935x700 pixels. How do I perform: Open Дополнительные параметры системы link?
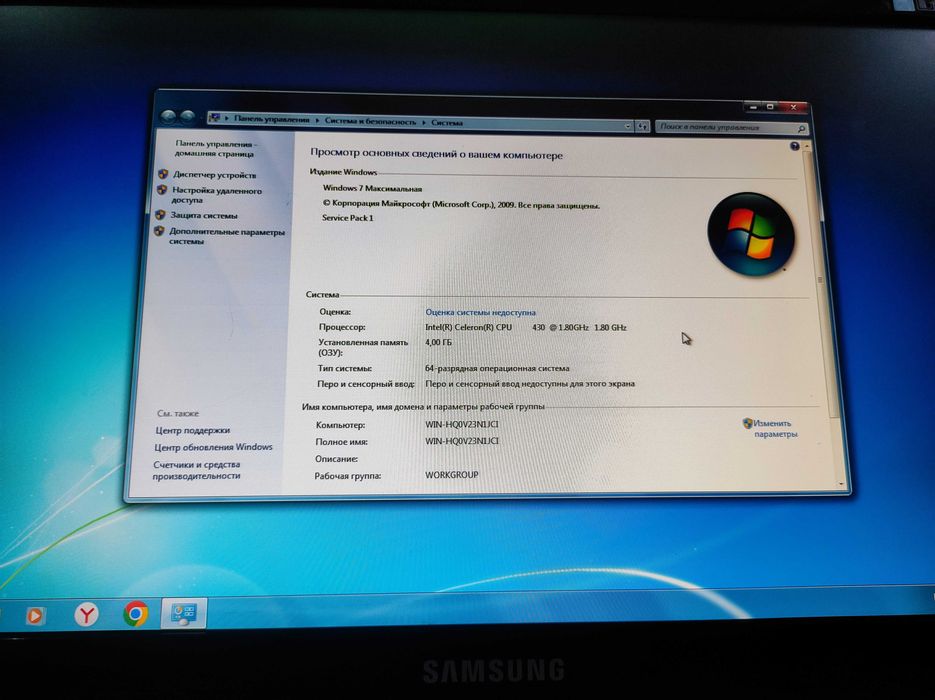tap(227, 236)
